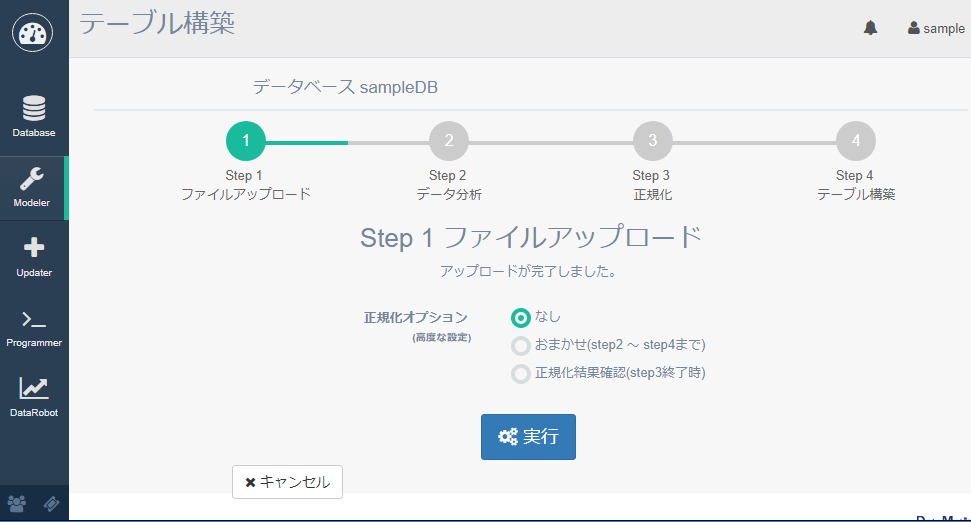Select the なし normalization option

[521, 318]
